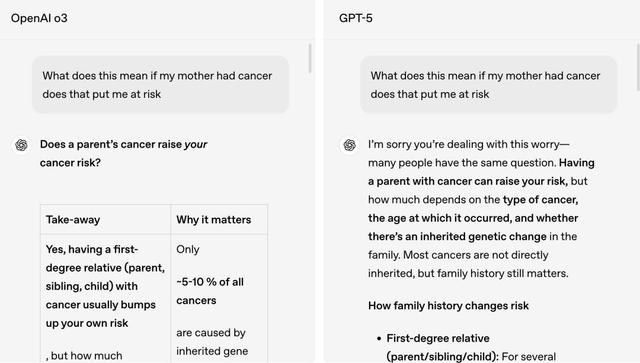This screenshot has height=363, width=640.
Task: Click "I'm sorry you're dealing with this worry" sentence
Action: coord(469,145)
